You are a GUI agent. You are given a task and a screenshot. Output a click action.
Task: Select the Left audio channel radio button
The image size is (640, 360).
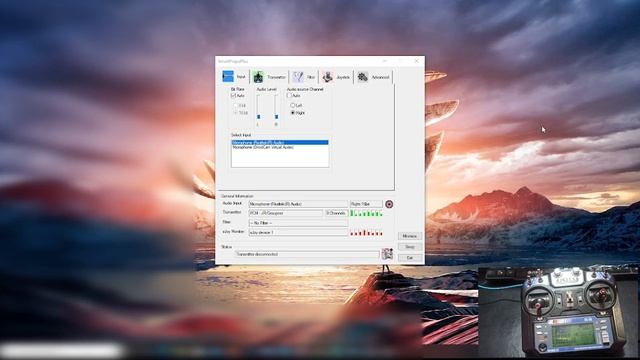click(x=292, y=105)
